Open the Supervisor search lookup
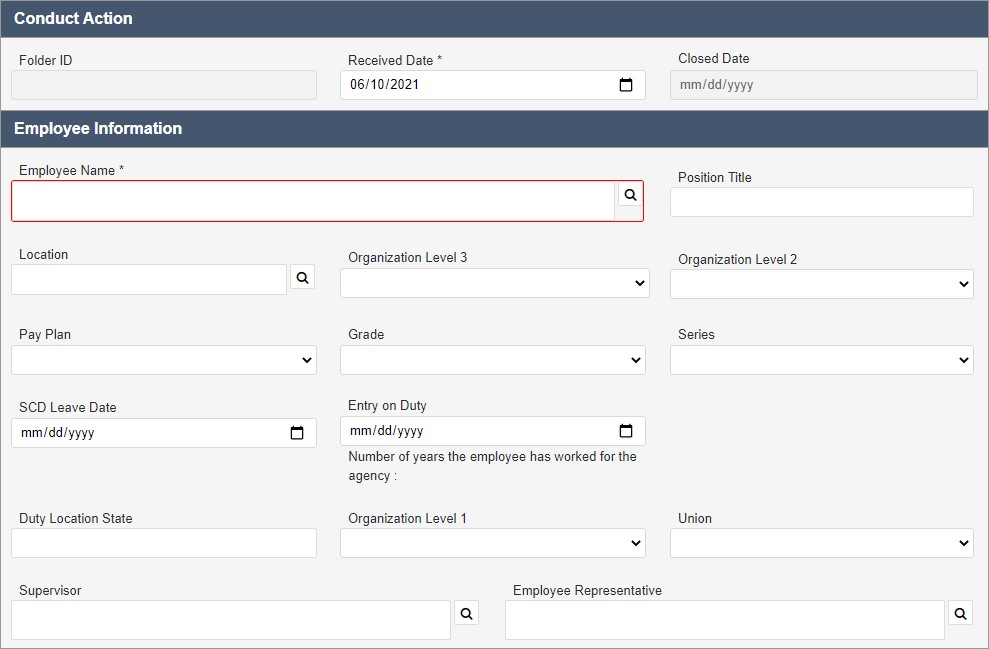 tap(467, 613)
